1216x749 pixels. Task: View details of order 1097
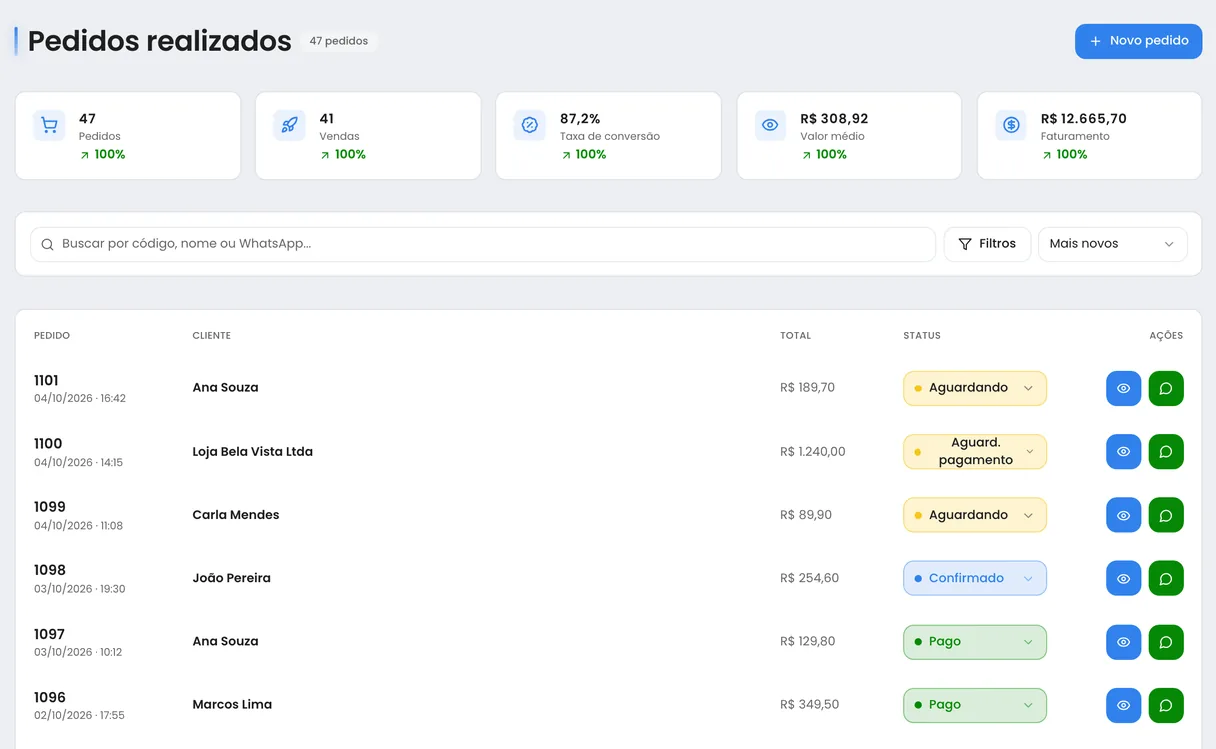(x=1123, y=642)
